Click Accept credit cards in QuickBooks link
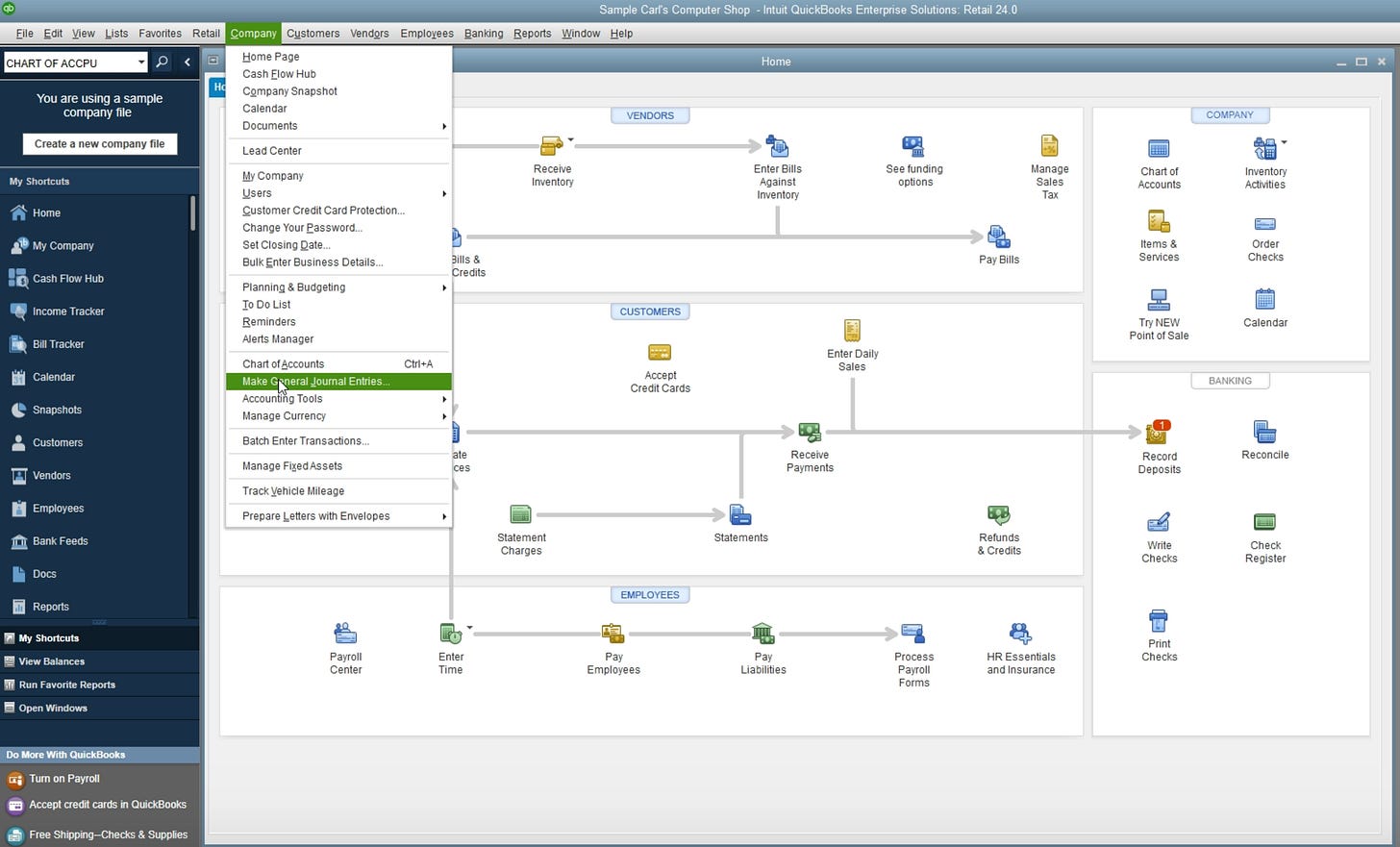This screenshot has height=847, width=1400. 108,805
